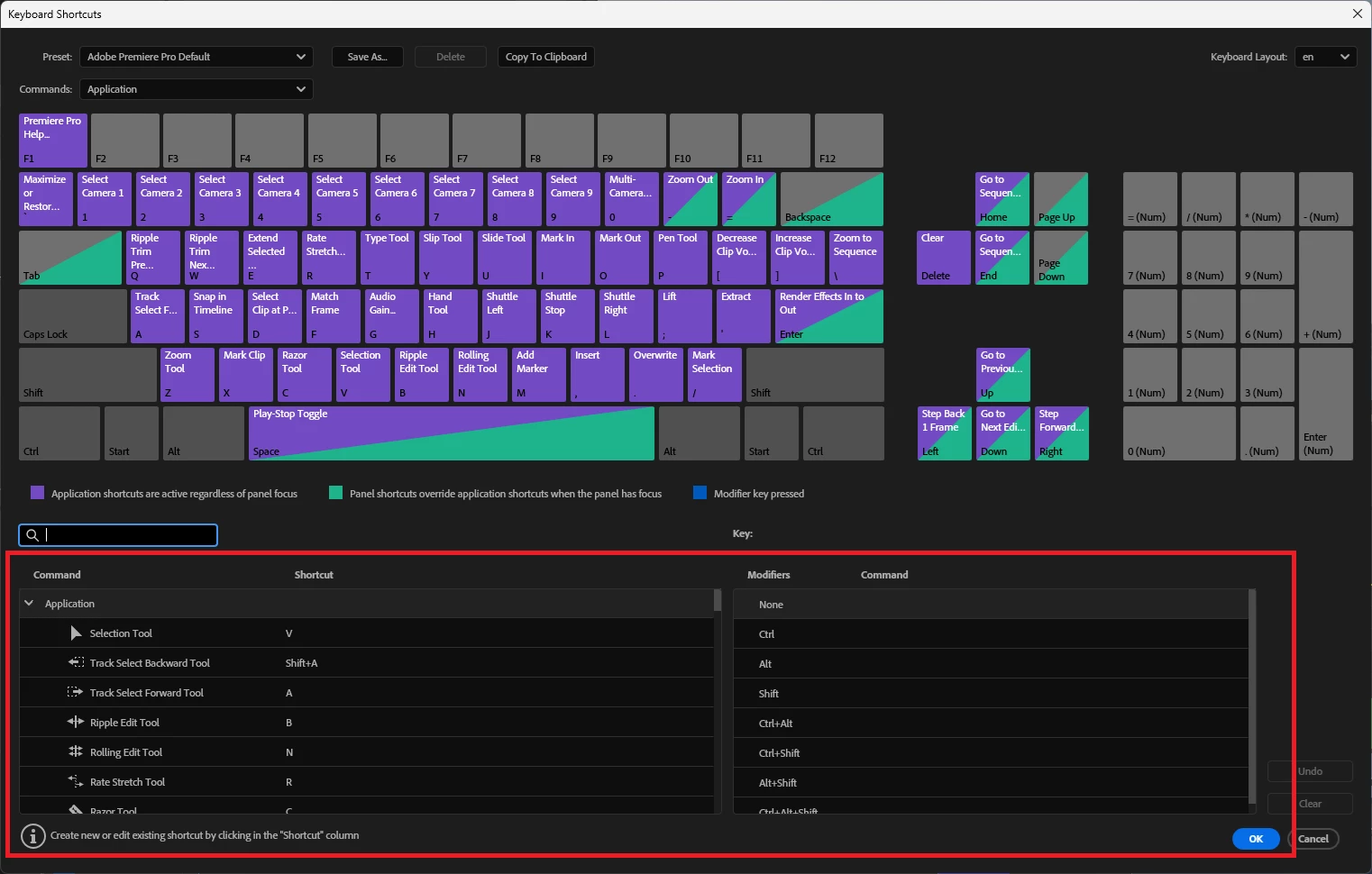Select the Alt+Shift modifier row

[x=991, y=783]
